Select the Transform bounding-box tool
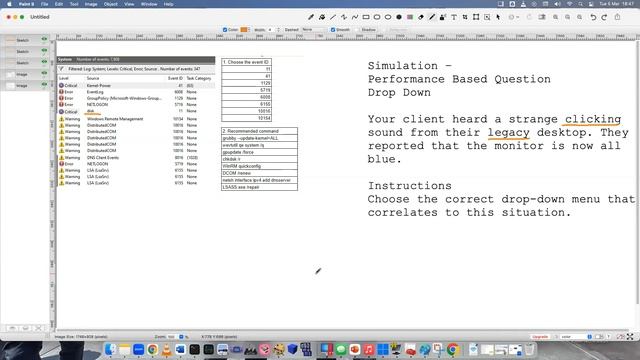 [476, 17]
